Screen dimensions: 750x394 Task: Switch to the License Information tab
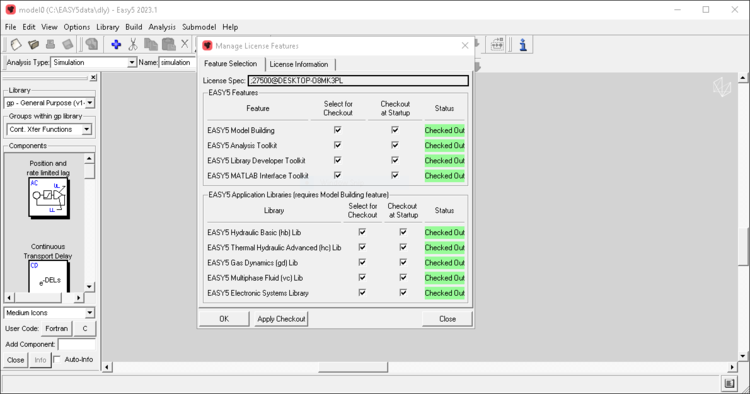tap(298, 64)
